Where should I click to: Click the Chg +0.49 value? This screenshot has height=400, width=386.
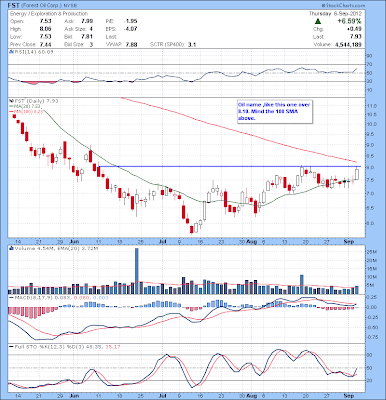[354, 29]
